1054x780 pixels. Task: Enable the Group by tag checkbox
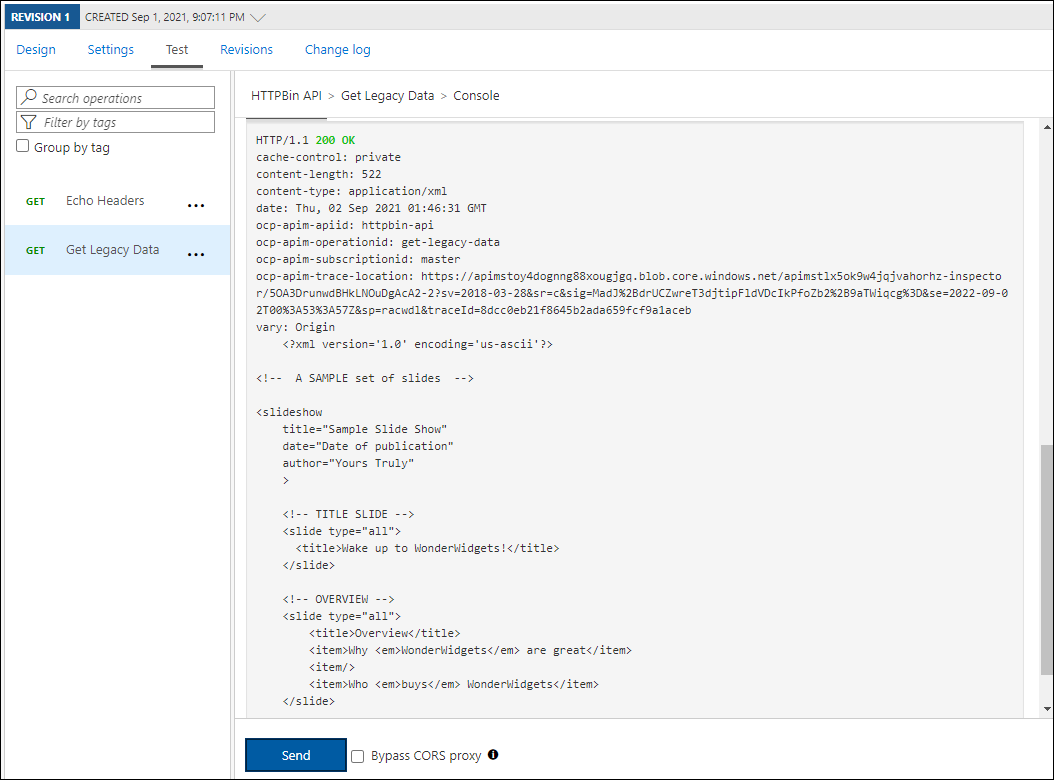click(23, 147)
